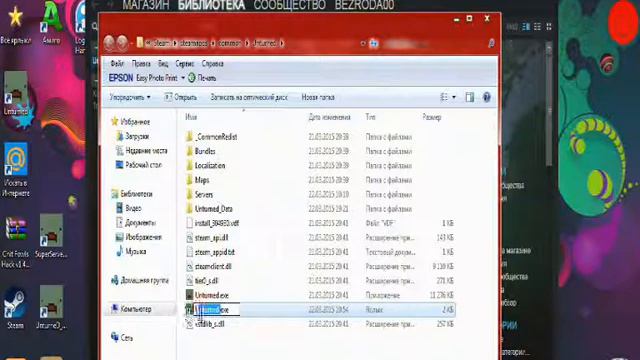Click Steam breadcrumb in address bar

[x=161, y=43]
